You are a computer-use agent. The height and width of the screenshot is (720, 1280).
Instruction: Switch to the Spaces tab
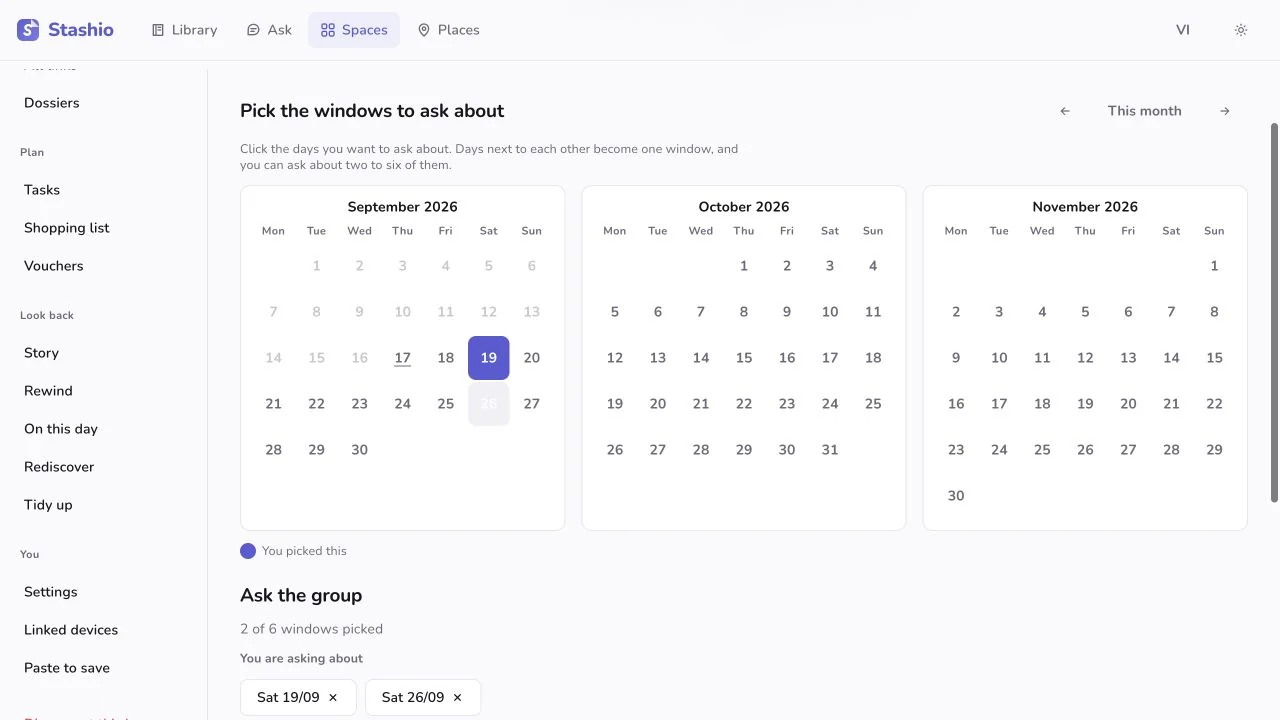coord(354,30)
